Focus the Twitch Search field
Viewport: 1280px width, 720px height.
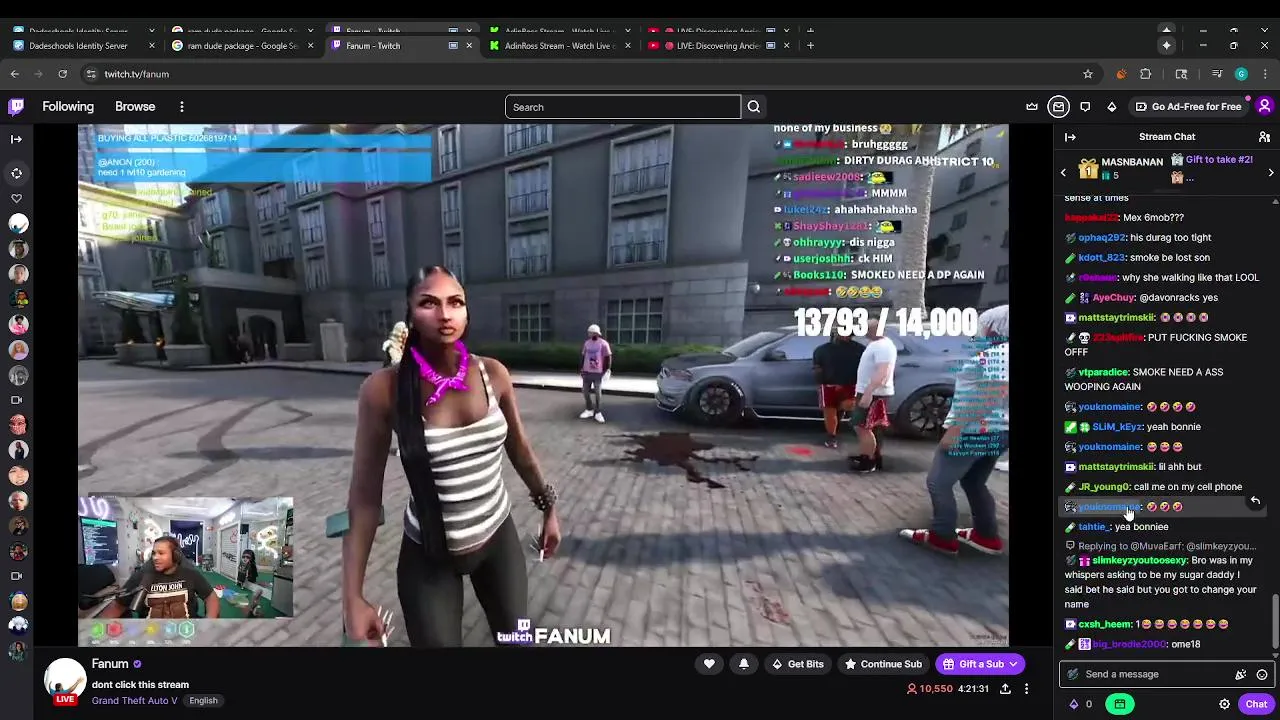(x=623, y=107)
